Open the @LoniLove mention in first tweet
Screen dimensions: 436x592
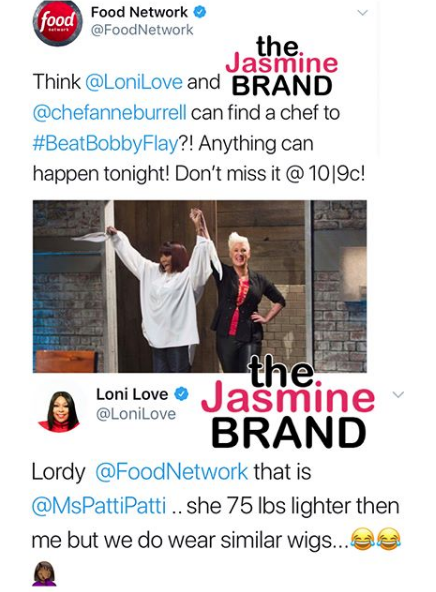point(134,82)
